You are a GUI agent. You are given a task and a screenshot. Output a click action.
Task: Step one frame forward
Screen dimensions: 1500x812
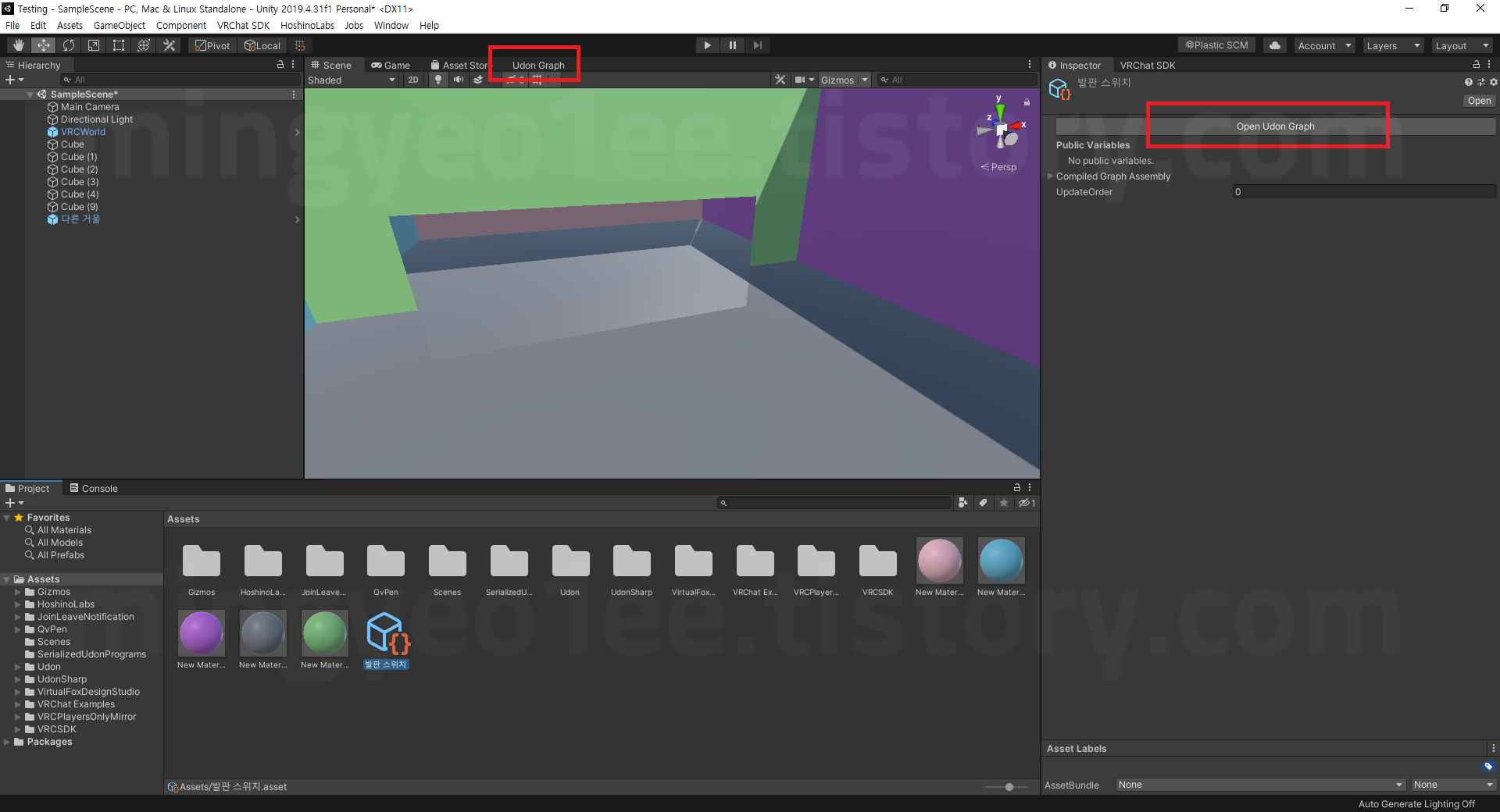pos(758,45)
